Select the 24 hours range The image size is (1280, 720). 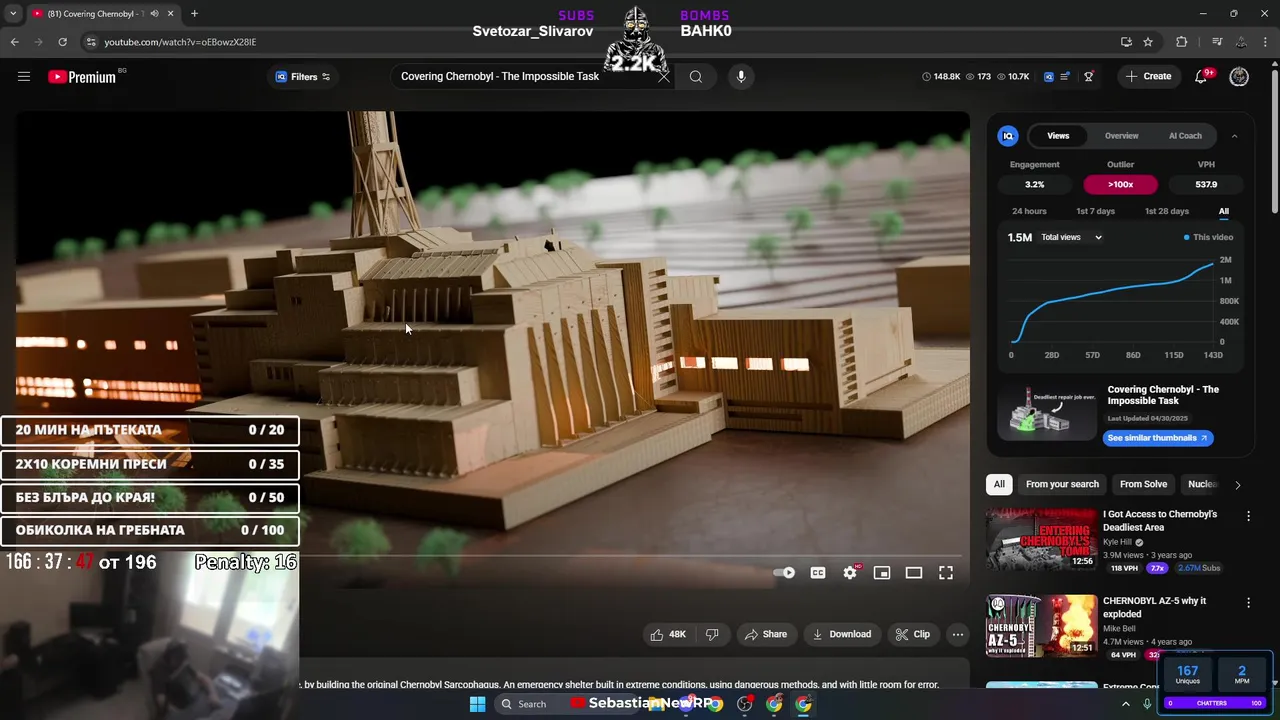tap(1029, 211)
